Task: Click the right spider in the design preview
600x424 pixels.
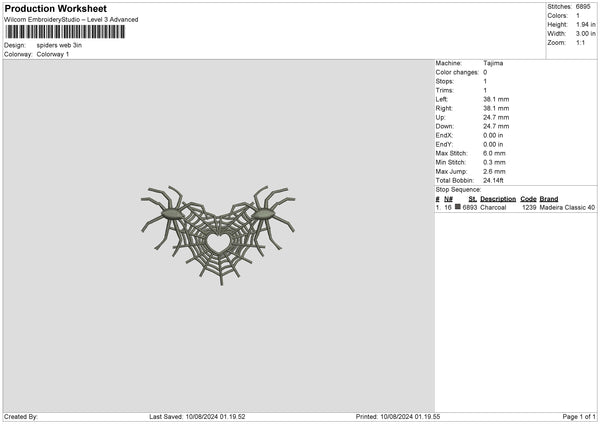Action: (265, 213)
